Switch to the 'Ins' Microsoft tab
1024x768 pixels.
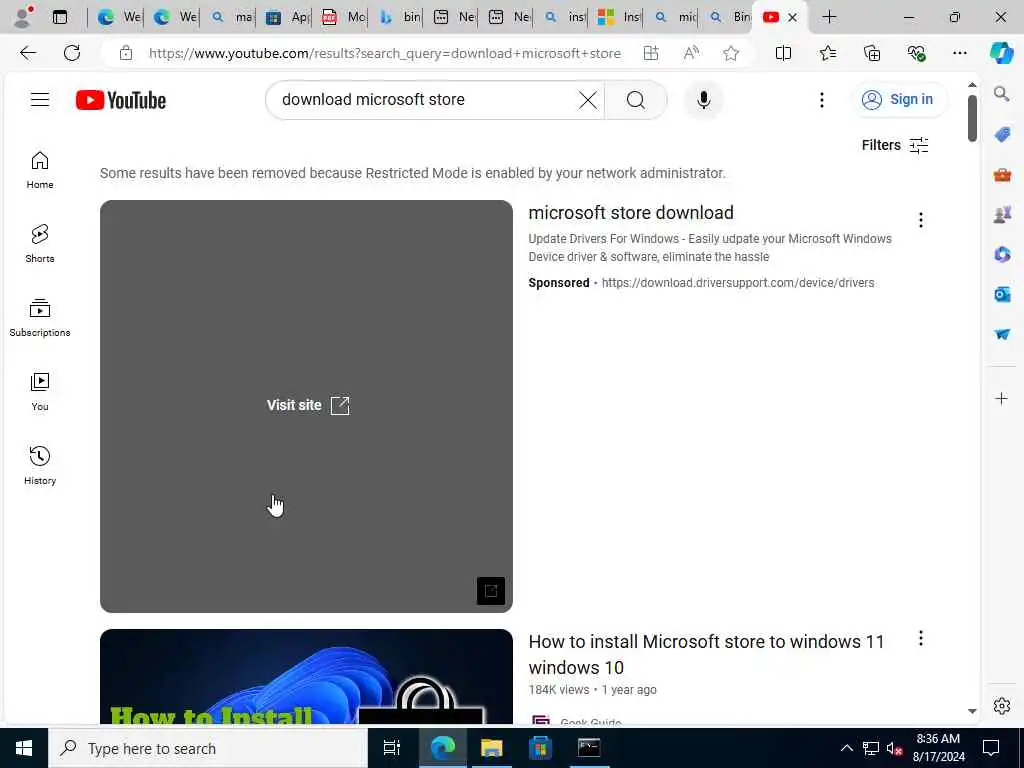(x=618, y=17)
